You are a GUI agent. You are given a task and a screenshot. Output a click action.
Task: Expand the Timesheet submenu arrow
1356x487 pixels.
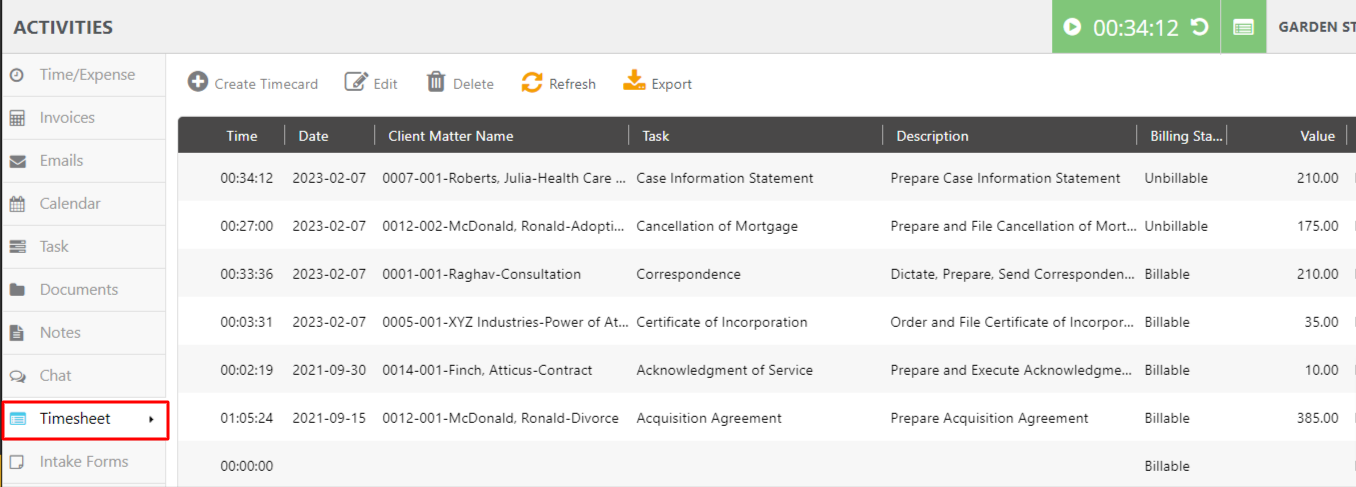tap(151, 420)
